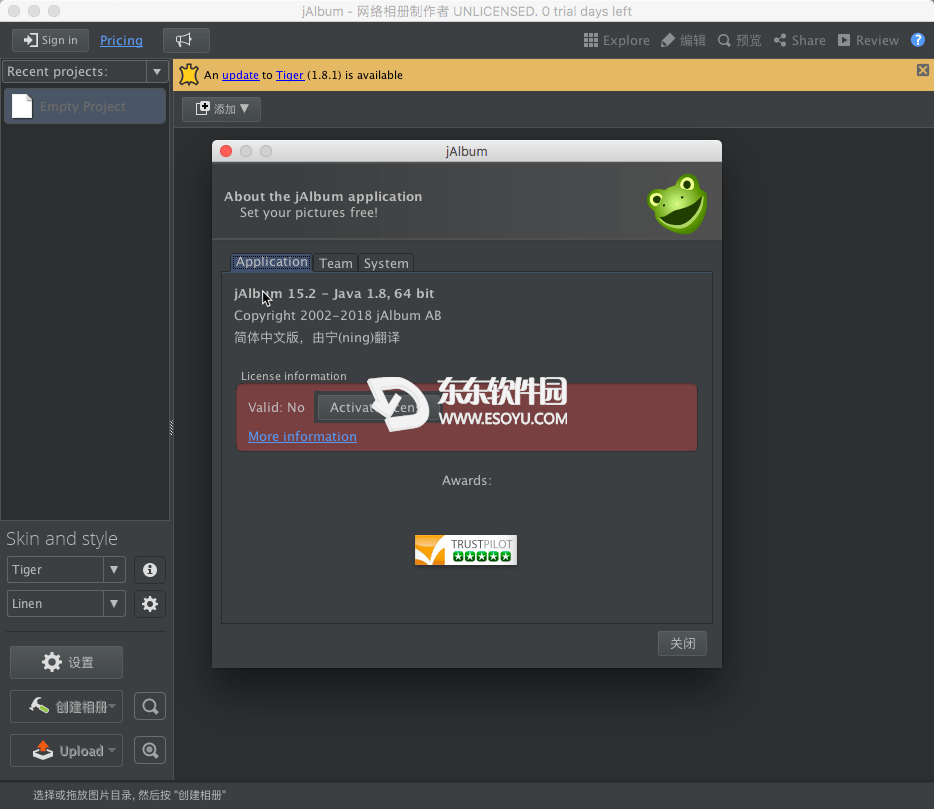Click the Valid: No license status
Image resolution: width=934 pixels, height=809 pixels.
click(x=276, y=407)
